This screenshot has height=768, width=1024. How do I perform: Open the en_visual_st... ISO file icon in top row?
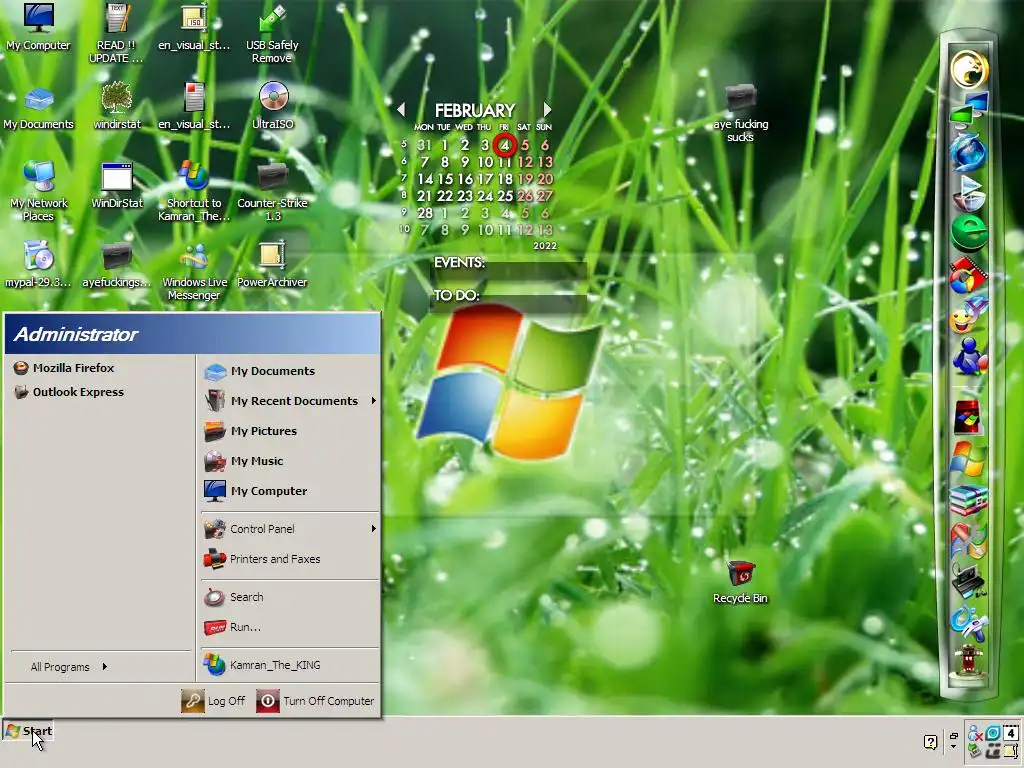click(194, 27)
